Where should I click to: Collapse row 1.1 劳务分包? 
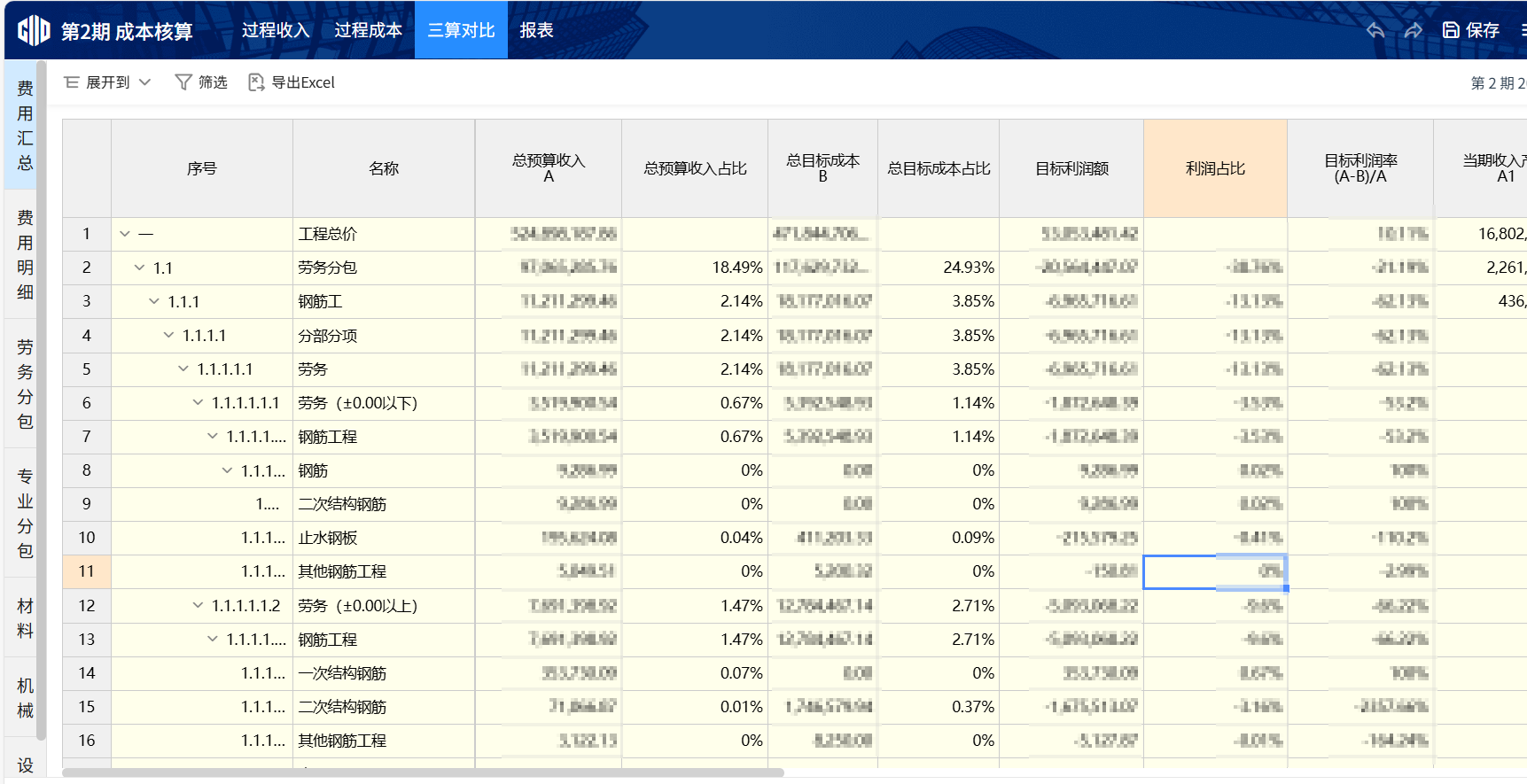tap(139, 268)
